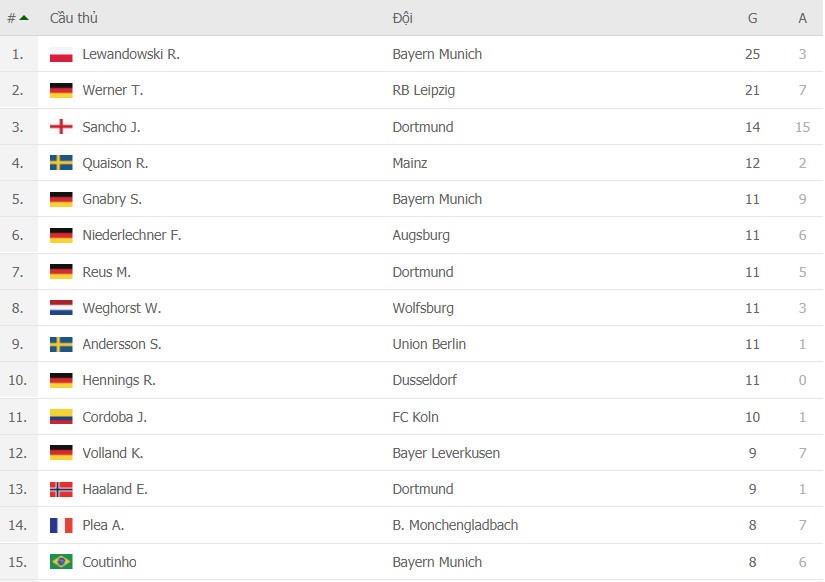Click the England flag next to Sancho J.
This screenshot has height=582, width=825.
pos(61,127)
